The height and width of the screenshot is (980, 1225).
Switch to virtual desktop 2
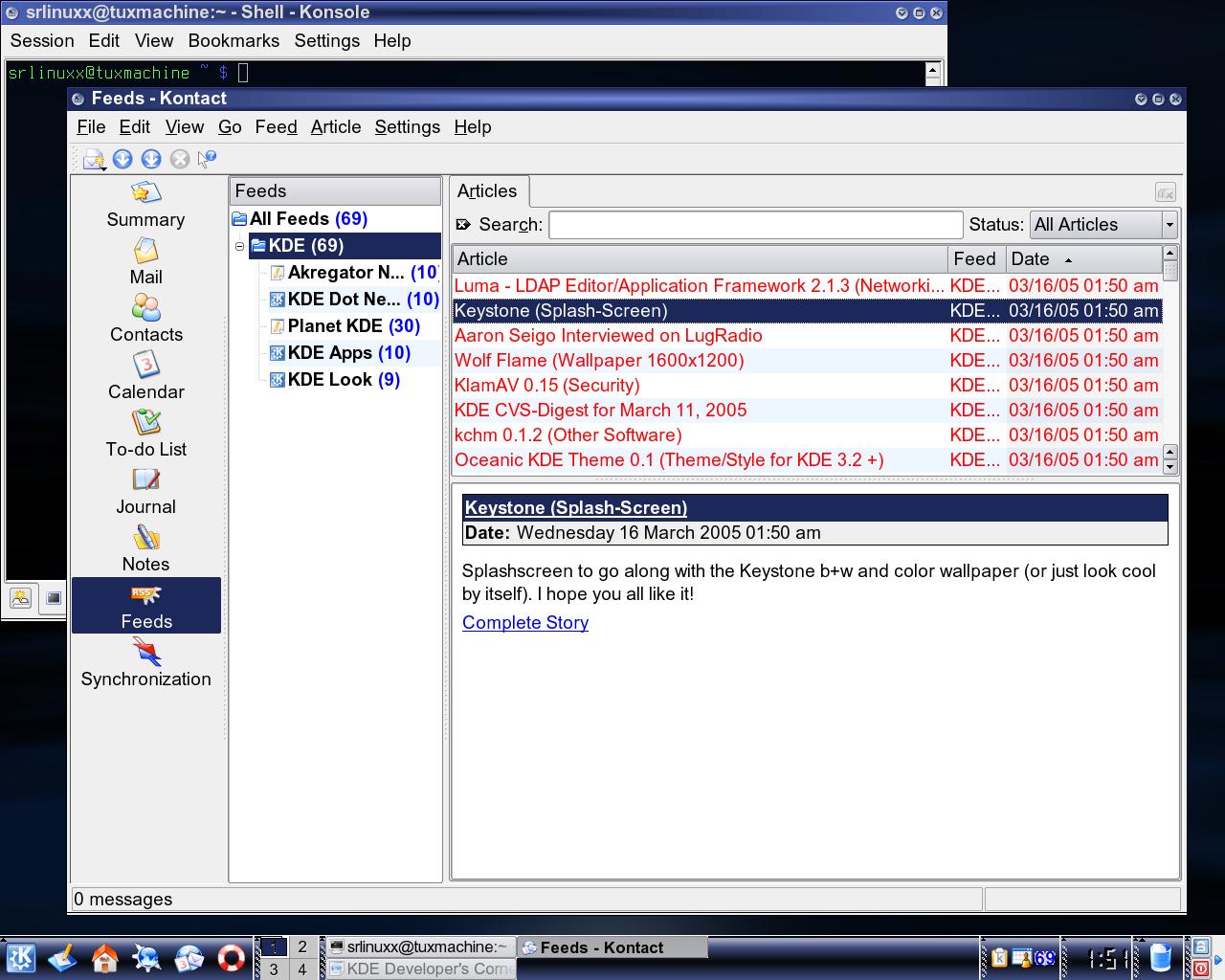[302, 947]
